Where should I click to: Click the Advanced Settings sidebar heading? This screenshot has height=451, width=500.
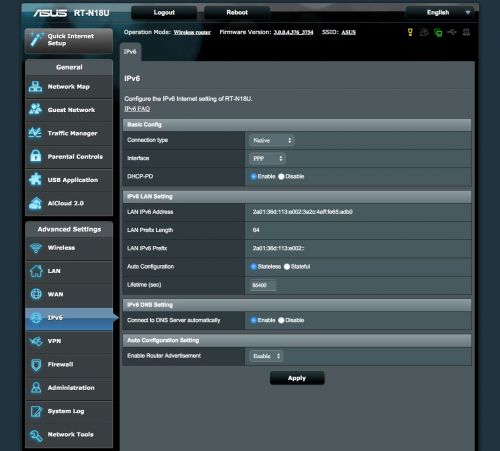[x=69, y=229]
